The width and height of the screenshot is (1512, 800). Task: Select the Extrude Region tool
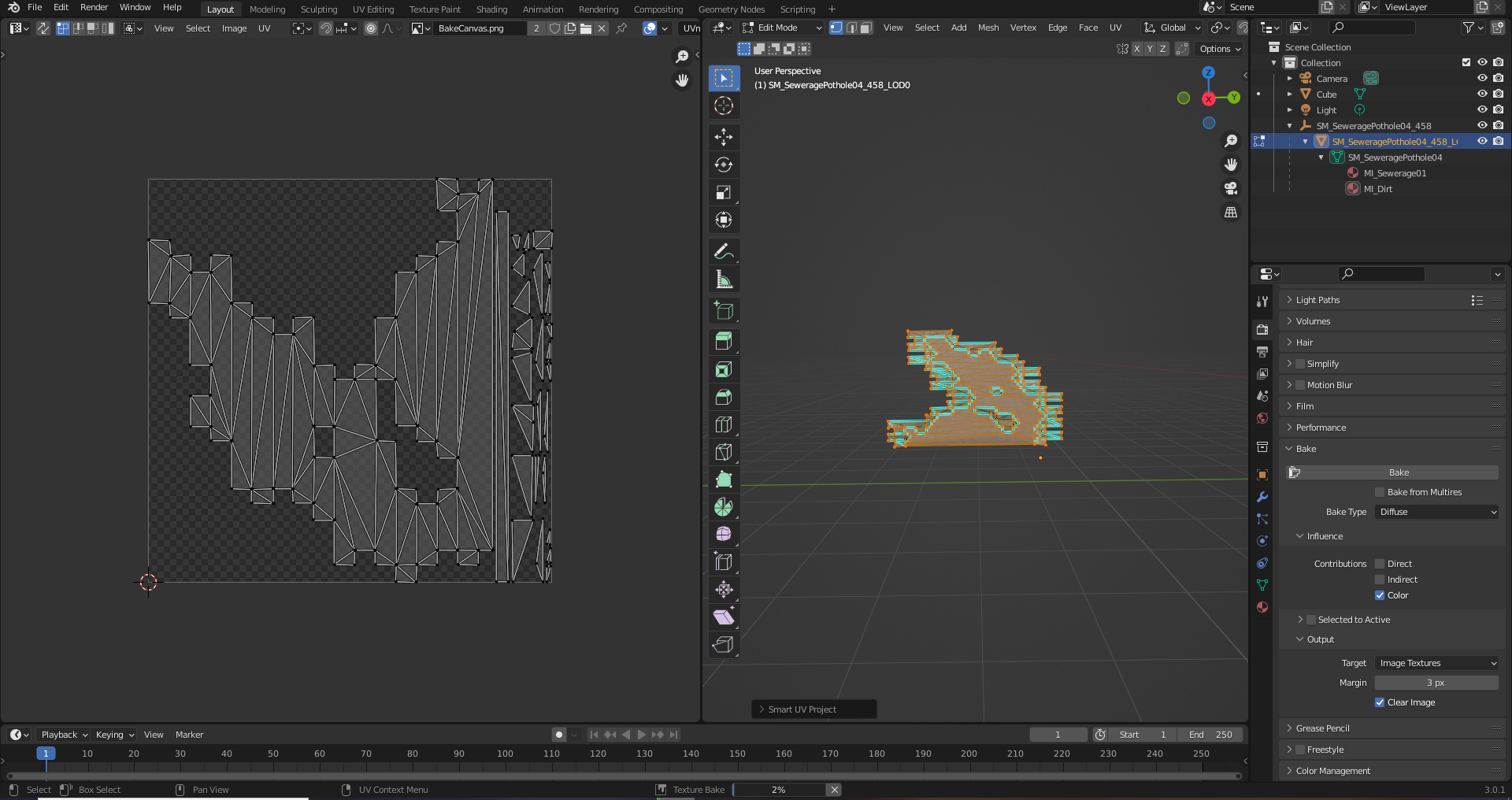pyautogui.click(x=724, y=342)
